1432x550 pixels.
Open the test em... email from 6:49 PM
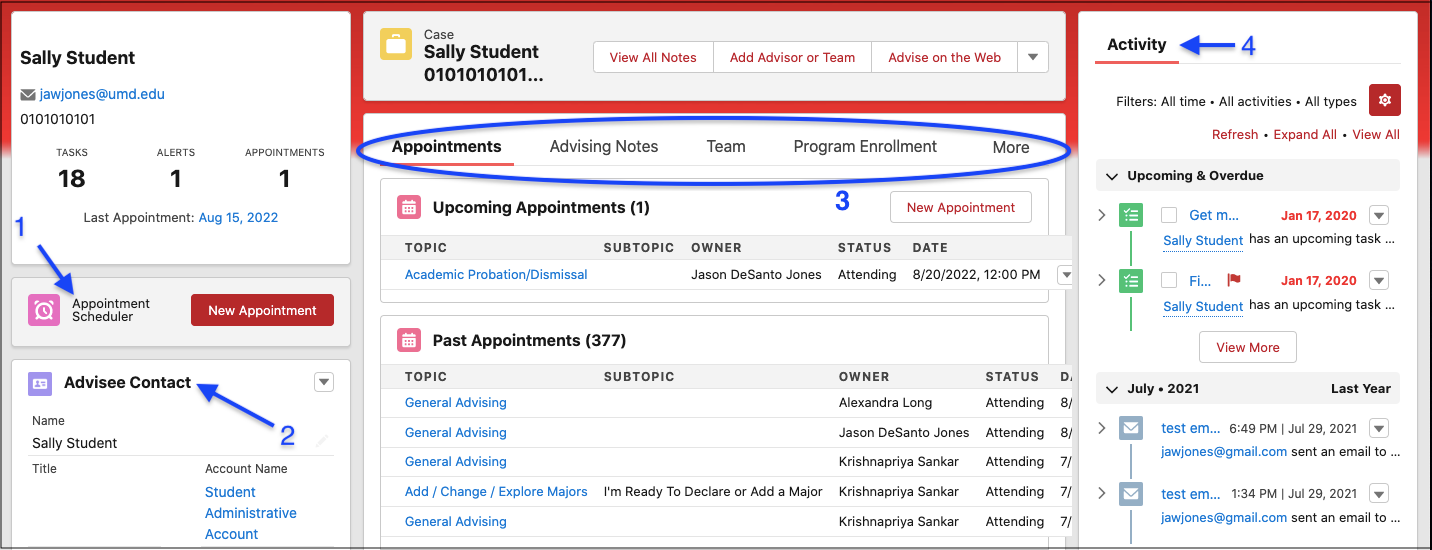pos(1190,428)
